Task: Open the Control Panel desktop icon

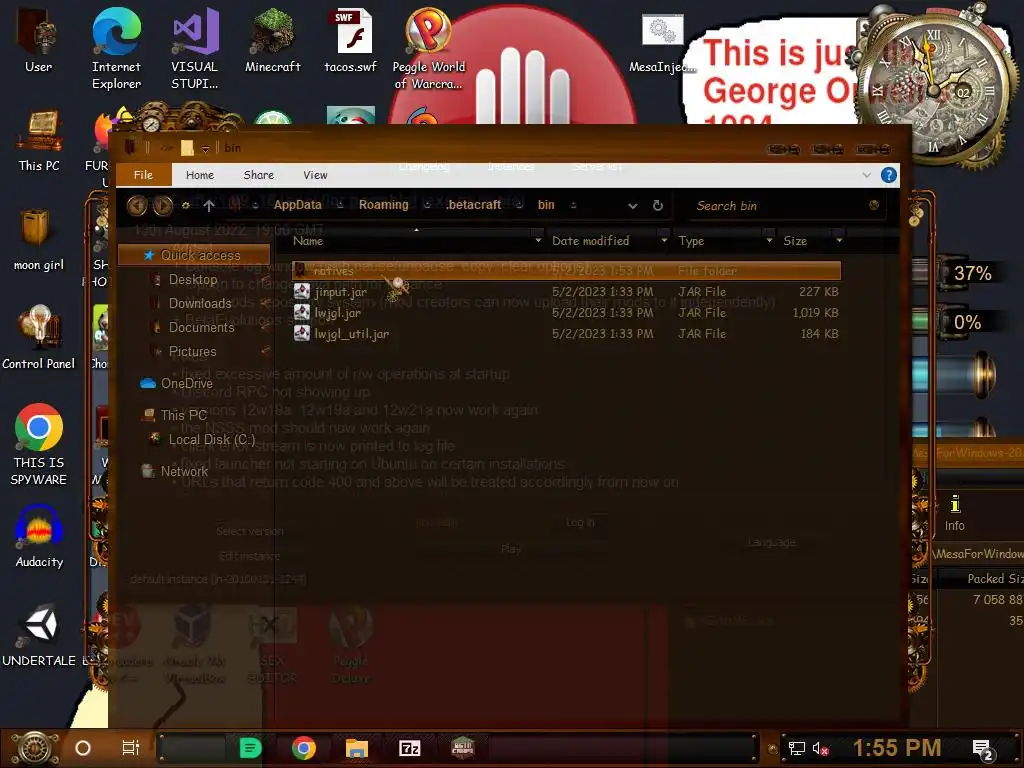Action: tap(39, 338)
